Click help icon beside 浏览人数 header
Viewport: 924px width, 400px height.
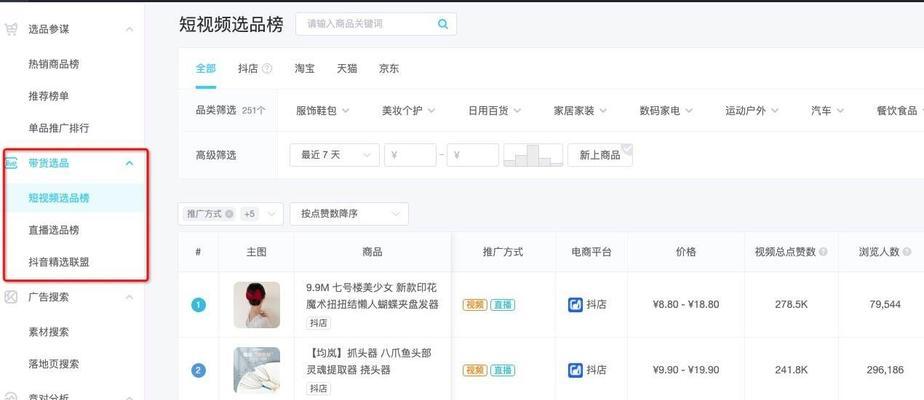pos(907,252)
